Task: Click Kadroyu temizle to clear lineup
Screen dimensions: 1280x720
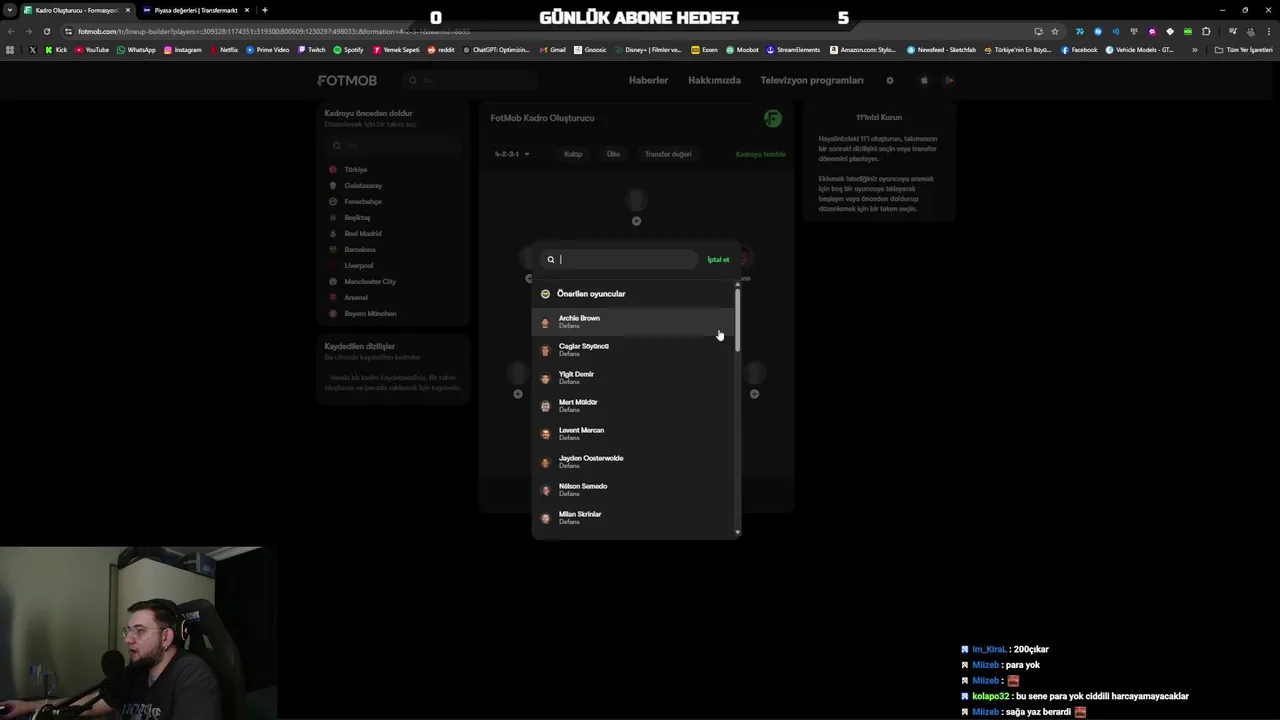Action: coord(761,154)
